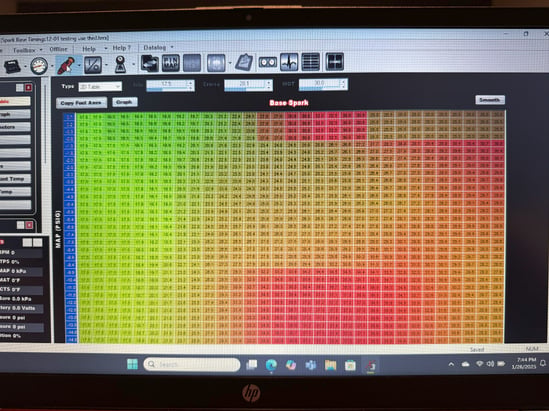Expand the arrow beside the joystick icon
This screenshot has height=411, width=549.
pos(133,64)
